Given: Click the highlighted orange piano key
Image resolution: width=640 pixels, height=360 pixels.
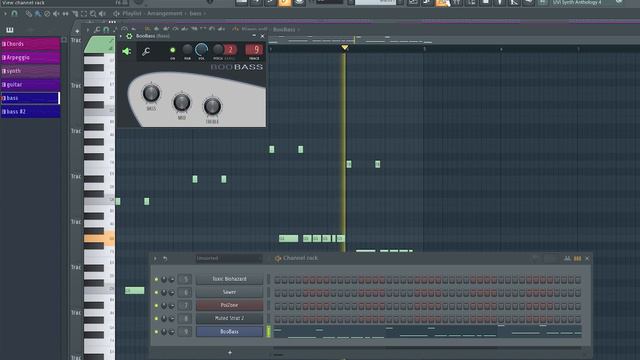Looking at the screenshot, I should pos(99,238).
